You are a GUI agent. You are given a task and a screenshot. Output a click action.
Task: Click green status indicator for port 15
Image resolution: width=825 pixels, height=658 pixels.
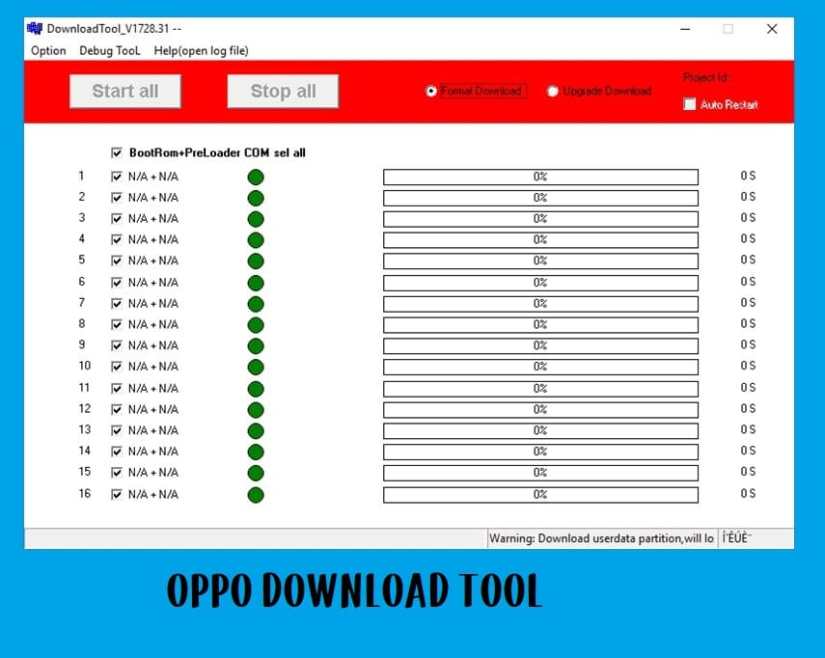point(256,473)
